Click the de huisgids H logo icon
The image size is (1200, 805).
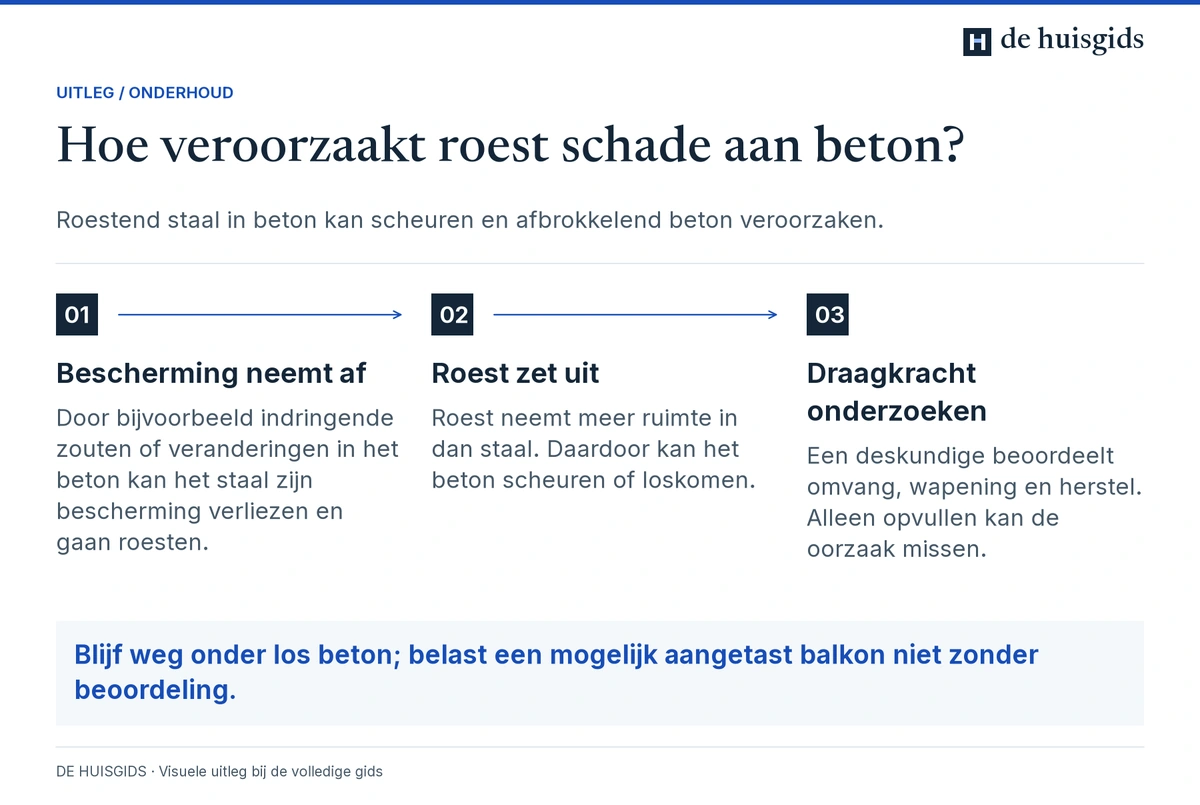coord(977,41)
